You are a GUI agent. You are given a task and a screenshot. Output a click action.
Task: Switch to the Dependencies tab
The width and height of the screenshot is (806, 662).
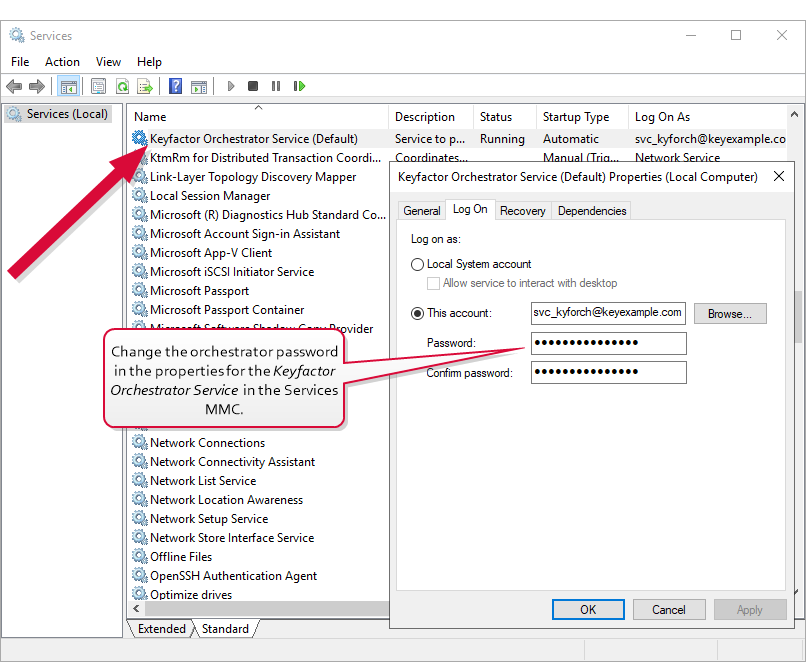point(592,211)
